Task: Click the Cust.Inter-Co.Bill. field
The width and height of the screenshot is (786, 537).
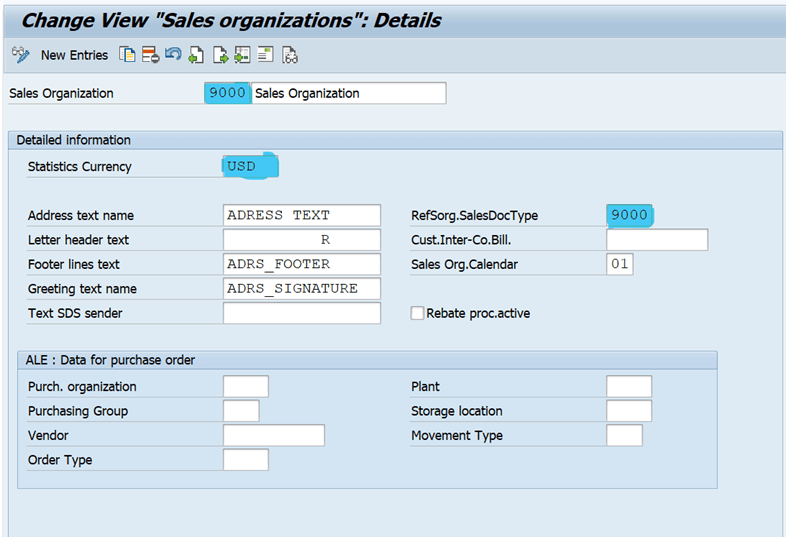Action: (x=657, y=240)
